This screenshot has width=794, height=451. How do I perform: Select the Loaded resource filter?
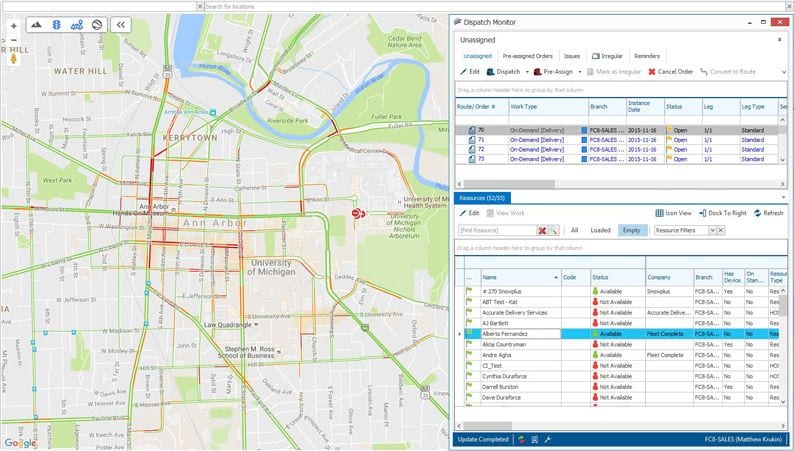(600, 230)
